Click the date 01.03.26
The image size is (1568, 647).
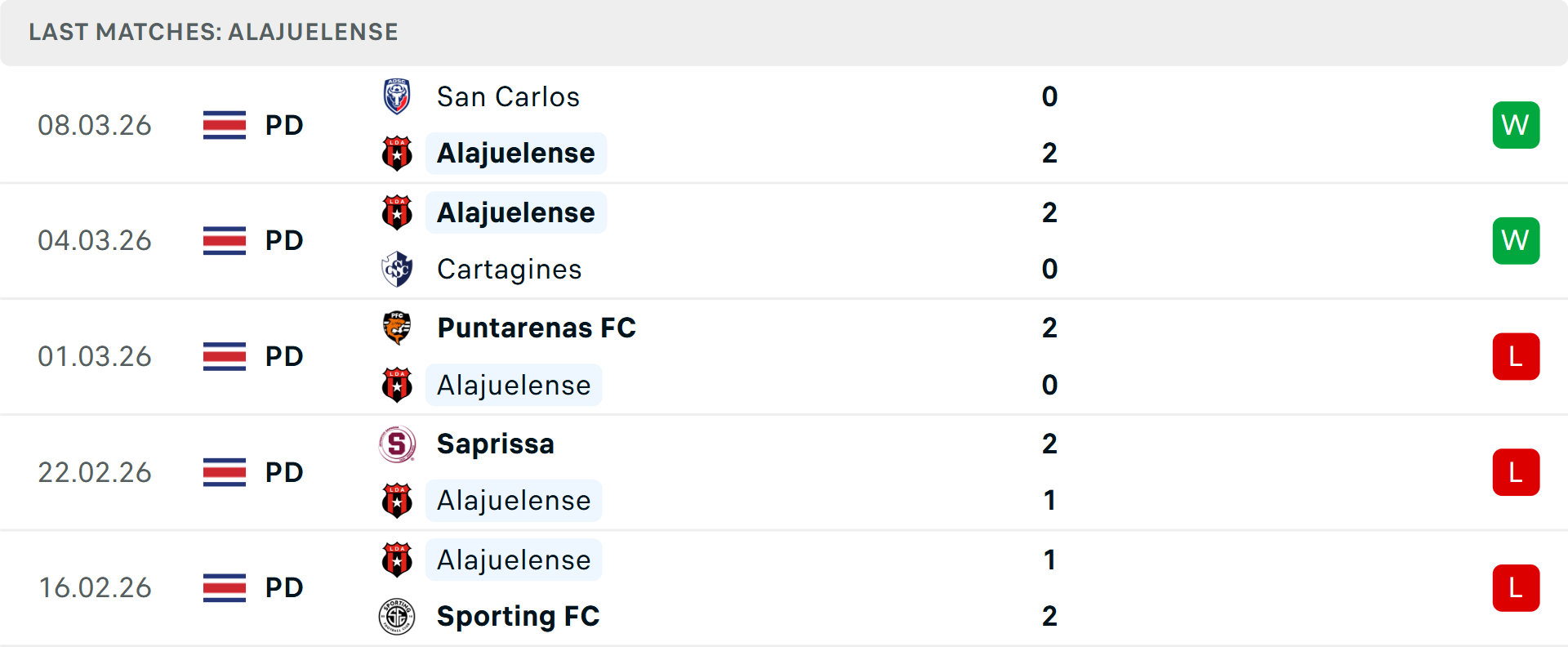click(x=95, y=356)
